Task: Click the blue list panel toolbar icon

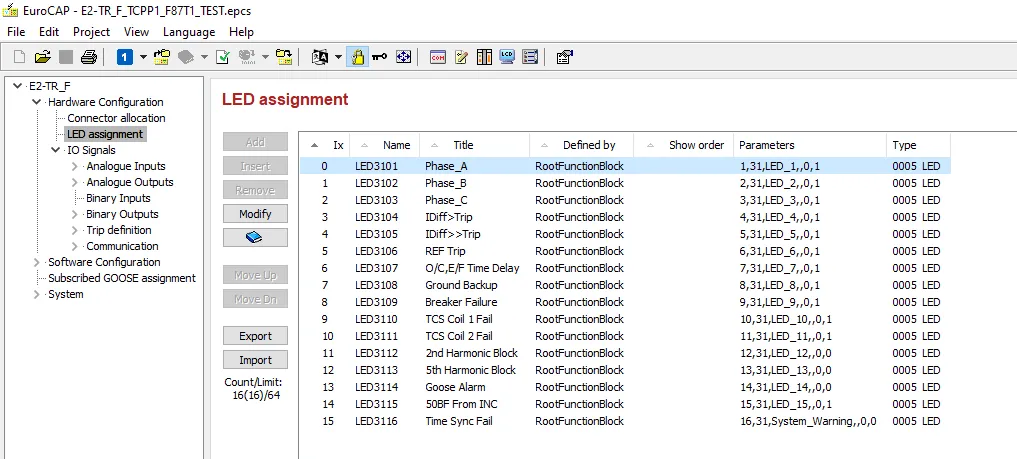Action: coord(530,57)
